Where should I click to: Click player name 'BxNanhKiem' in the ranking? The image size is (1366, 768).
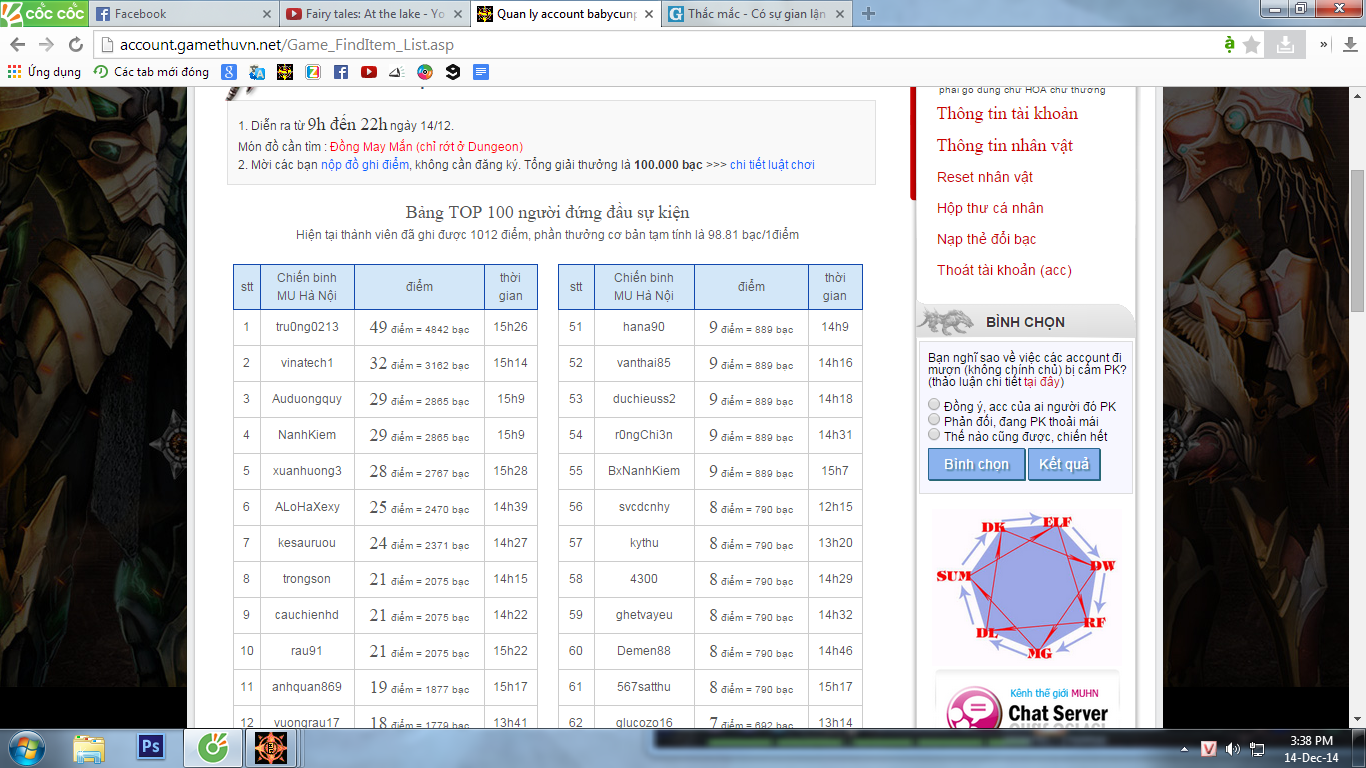click(643, 471)
